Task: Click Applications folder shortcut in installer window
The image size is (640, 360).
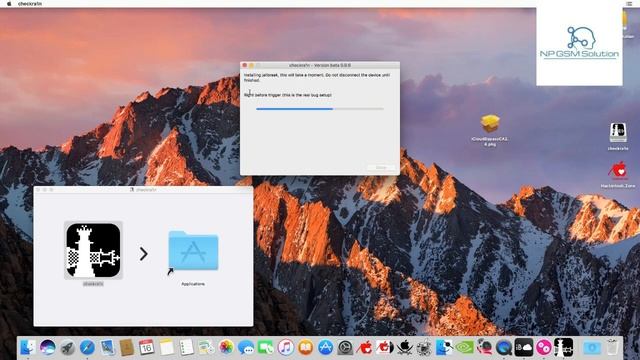Action: [x=193, y=251]
